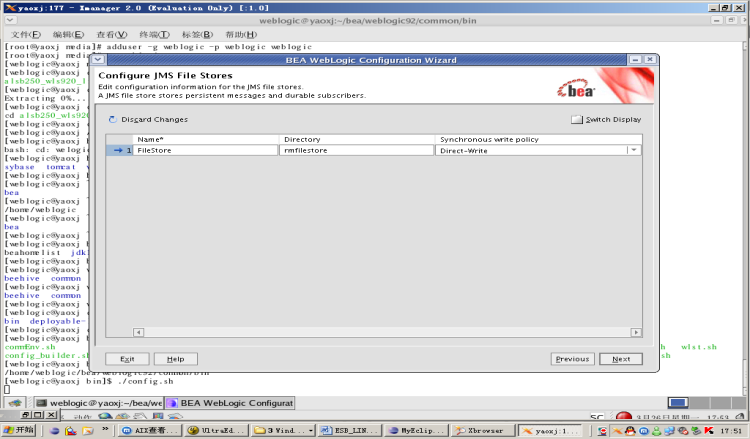Click the horizontal scrollbar right arrow

pos(636,332)
